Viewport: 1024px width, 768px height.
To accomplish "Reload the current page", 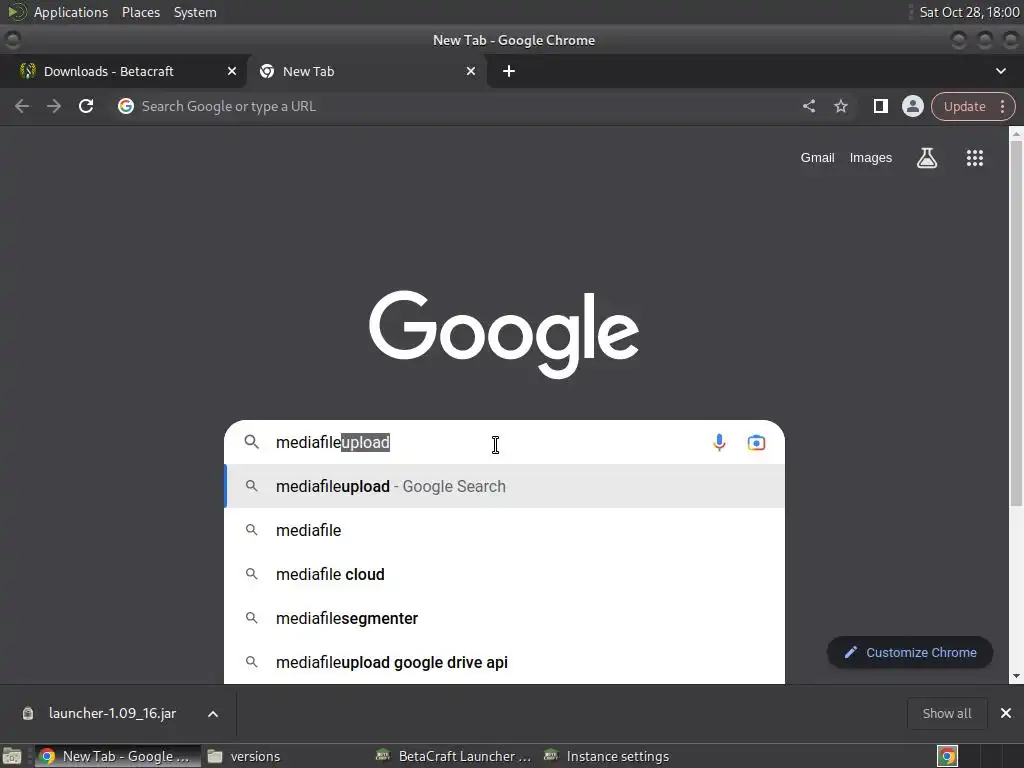I will point(86,106).
